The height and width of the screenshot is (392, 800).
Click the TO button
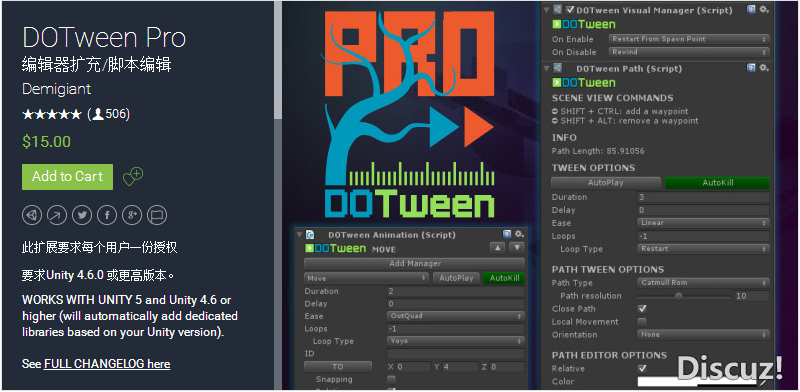click(x=338, y=366)
